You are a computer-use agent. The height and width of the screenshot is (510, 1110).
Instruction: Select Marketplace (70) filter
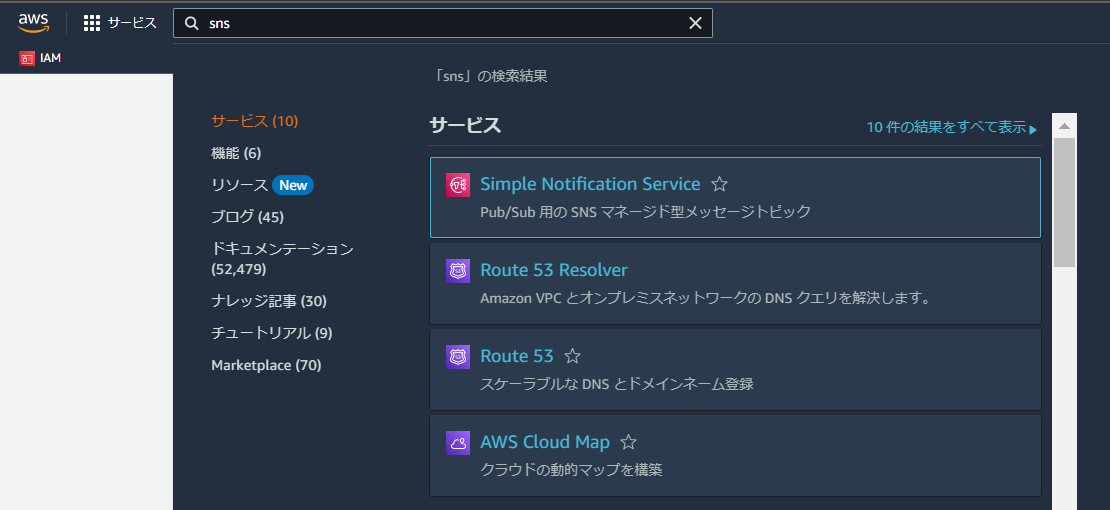tap(266, 366)
